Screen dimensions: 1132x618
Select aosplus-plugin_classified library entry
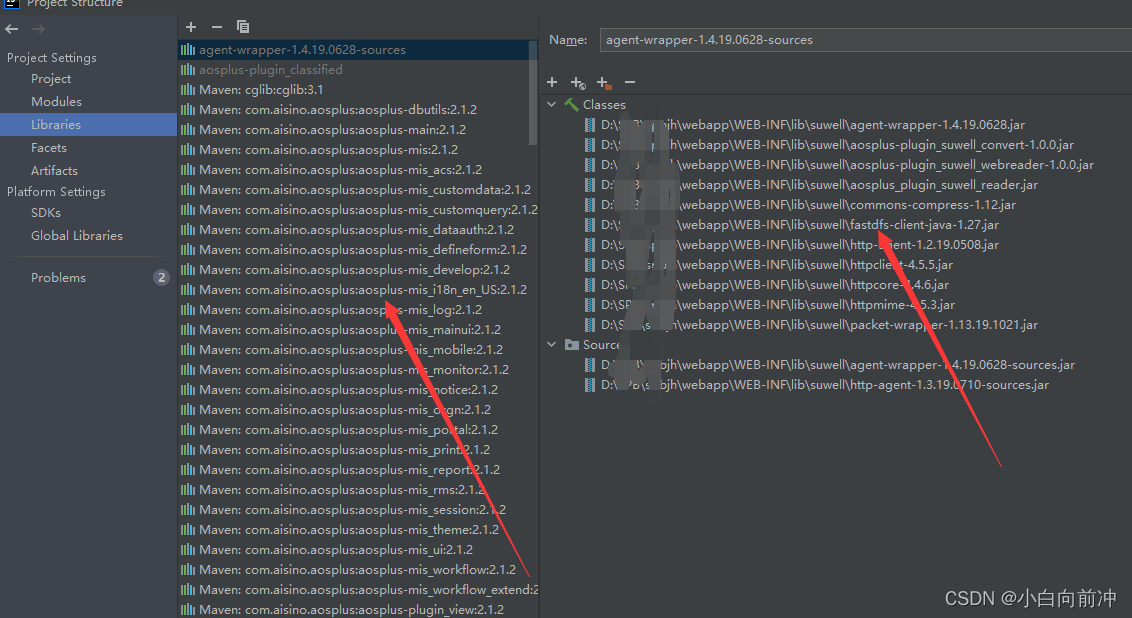click(270, 69)
